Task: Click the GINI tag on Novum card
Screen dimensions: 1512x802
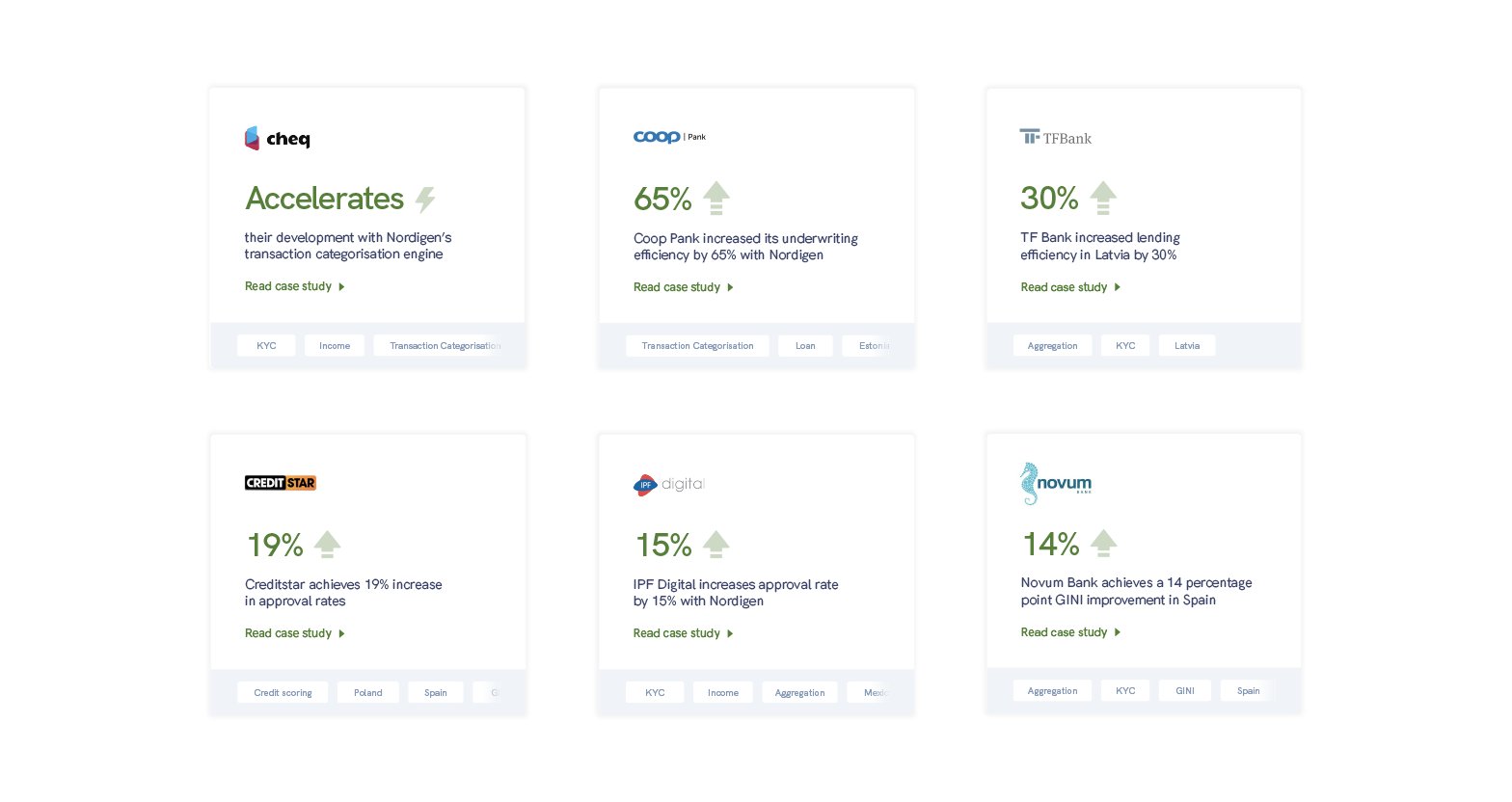Action: (x=1185, y=691)
